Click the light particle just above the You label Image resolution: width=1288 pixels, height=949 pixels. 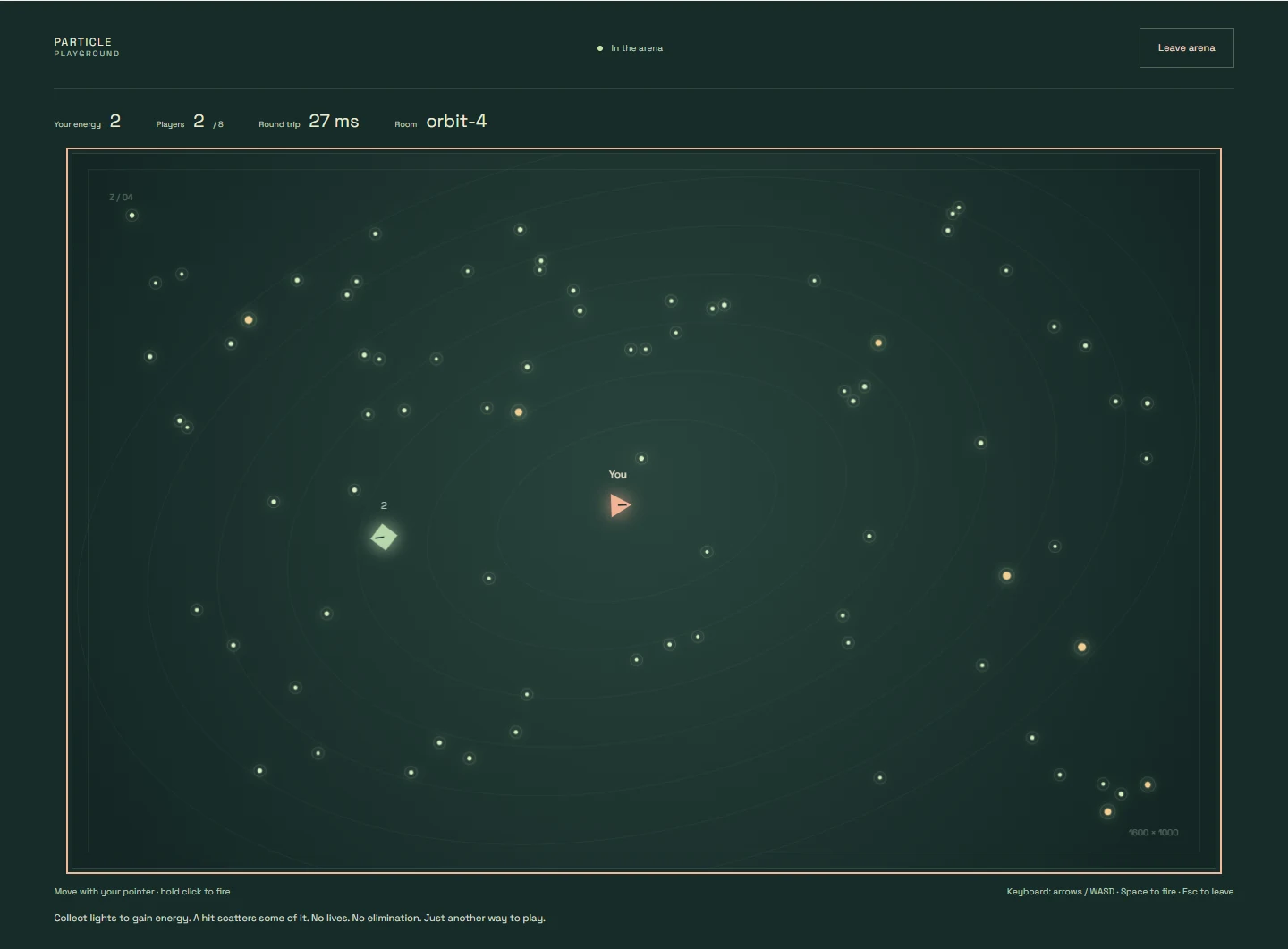tap(641, 458)
